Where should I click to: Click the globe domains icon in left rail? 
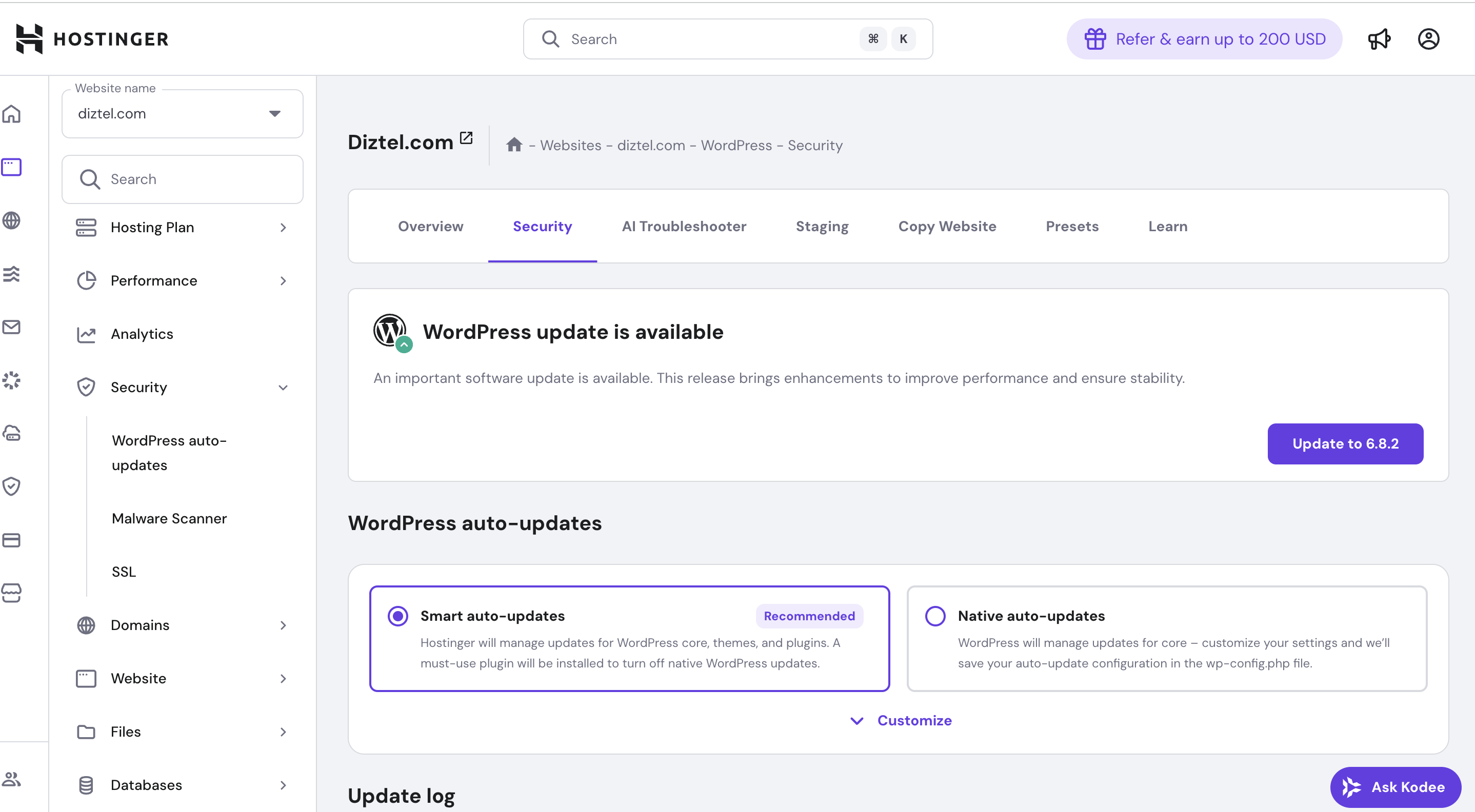pos(11,220)
